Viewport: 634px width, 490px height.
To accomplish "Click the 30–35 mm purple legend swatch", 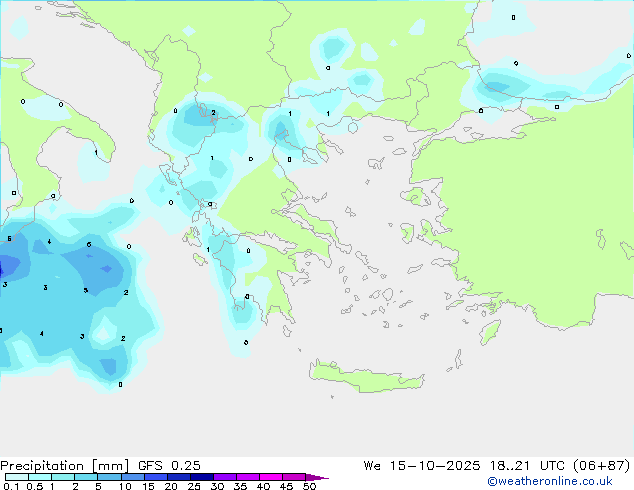I will pos(225,477).
